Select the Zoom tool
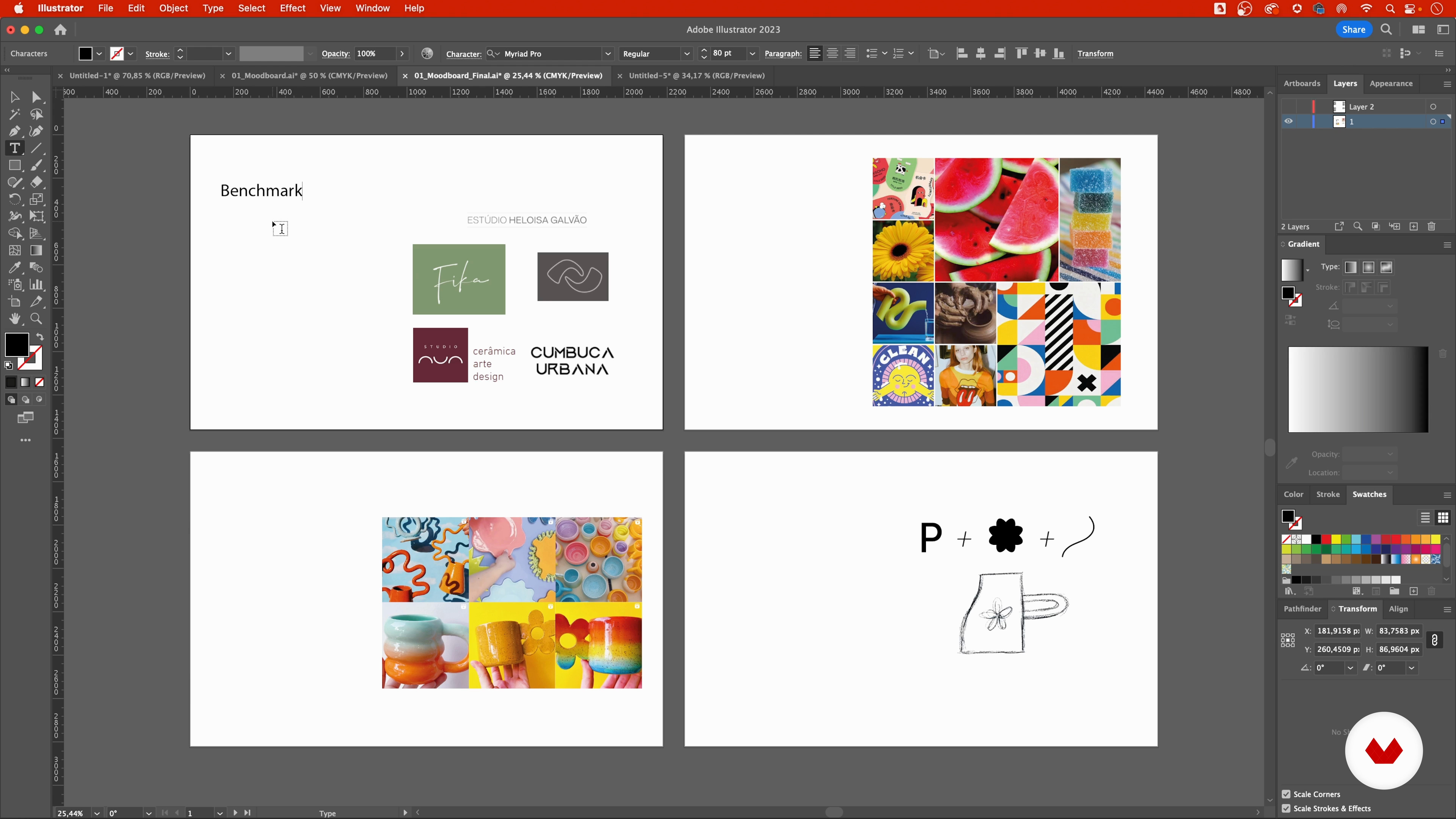Screen dimensions: 1456x819 36,319
